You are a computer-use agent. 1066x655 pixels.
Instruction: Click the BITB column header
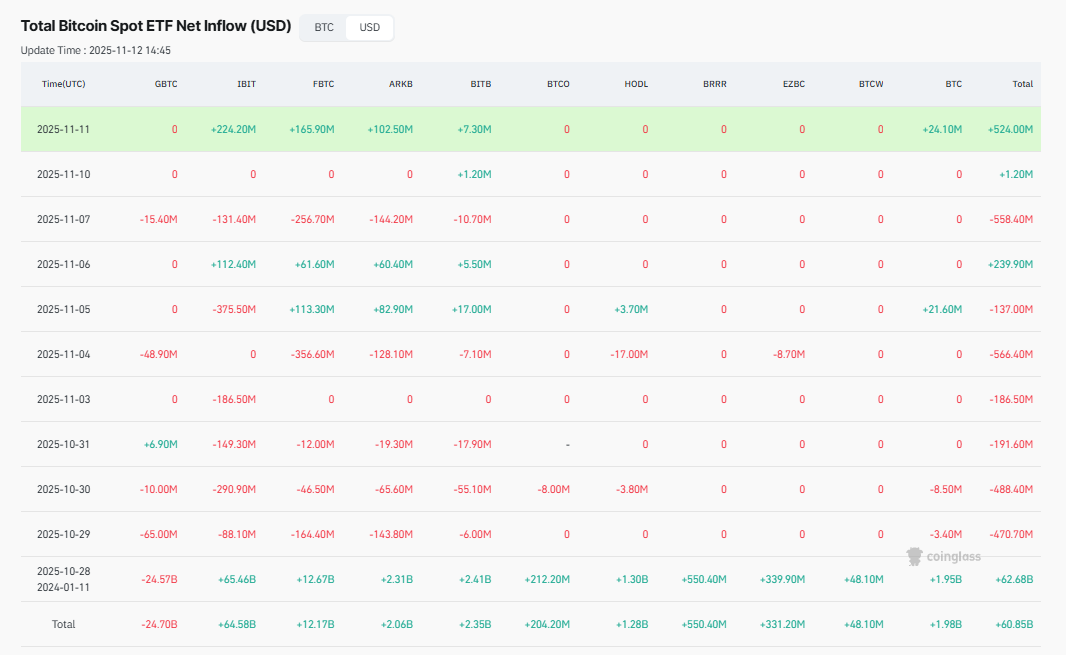click(x=480, y=84)
